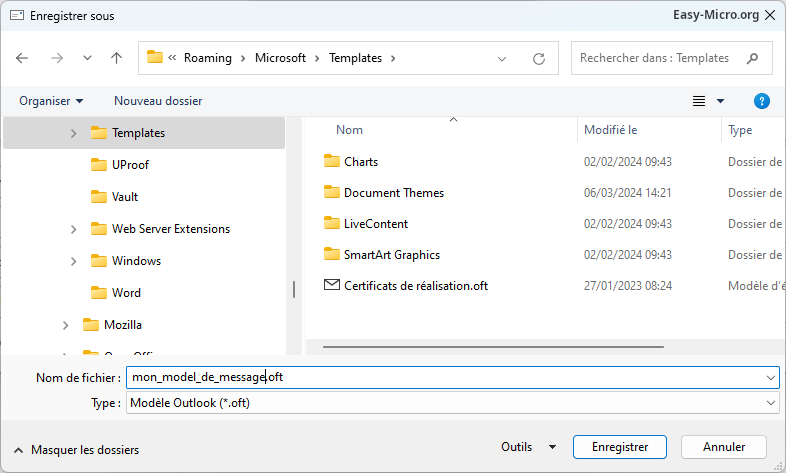Viewport: 786px width, 473px height.
Task: Select Templates in the address path
Action: tap(355, 58)
